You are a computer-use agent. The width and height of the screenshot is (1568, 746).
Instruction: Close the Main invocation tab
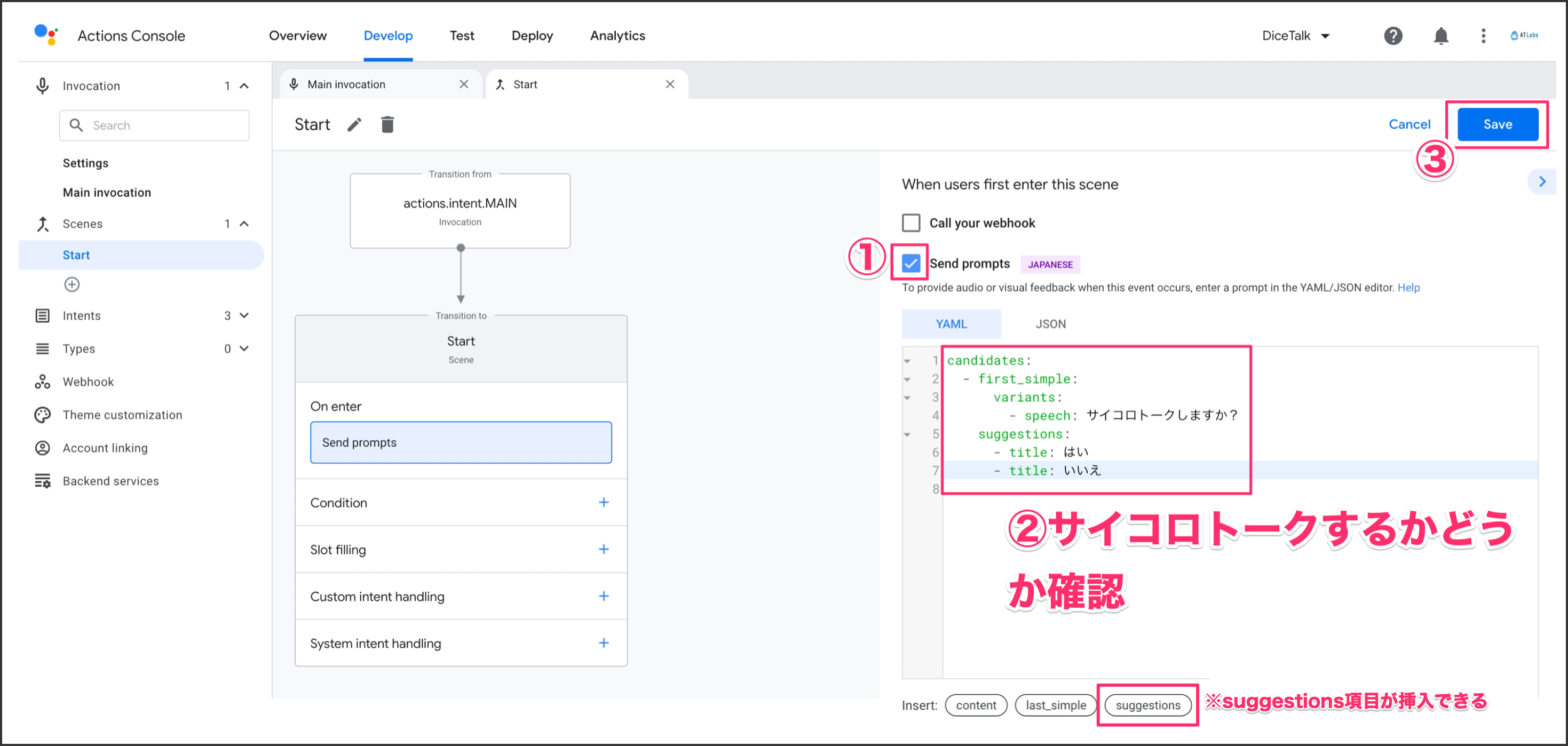(x=464, y=84)
